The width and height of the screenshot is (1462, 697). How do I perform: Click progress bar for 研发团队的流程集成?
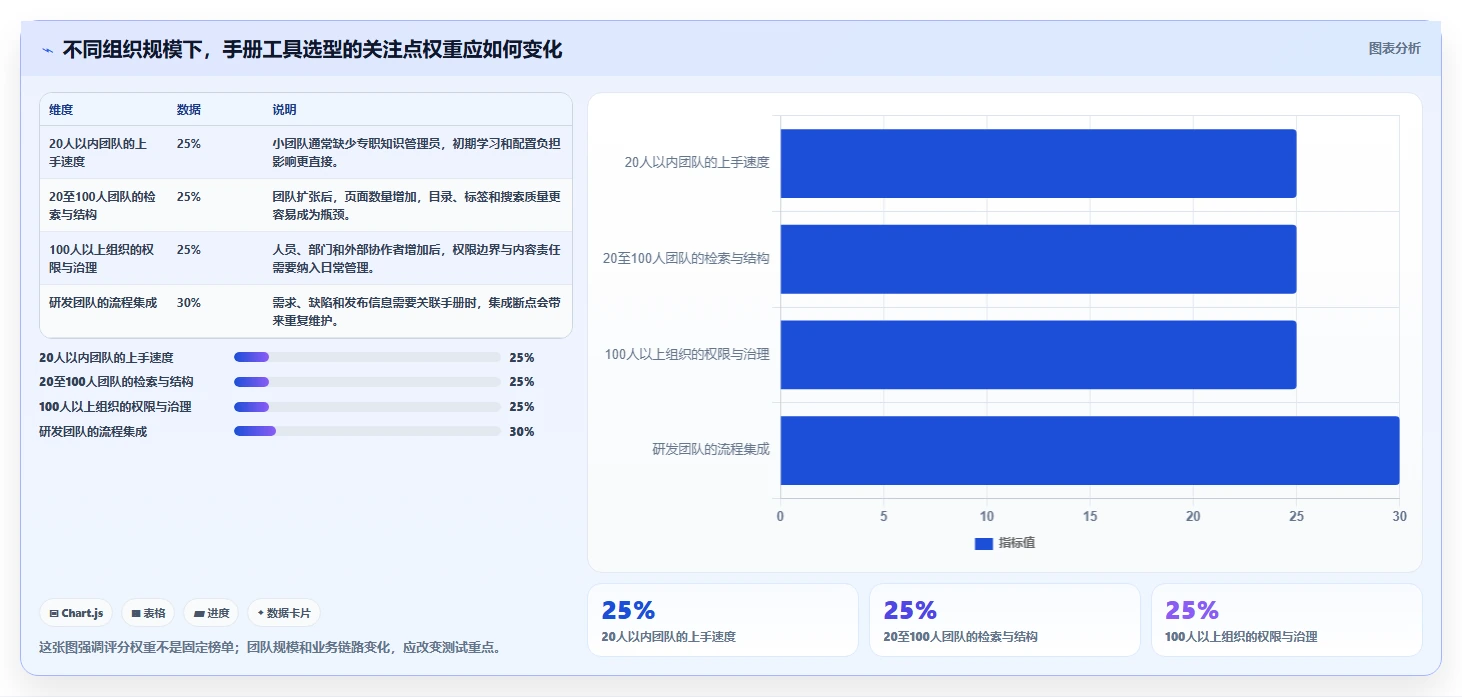(x=367, y=432)
